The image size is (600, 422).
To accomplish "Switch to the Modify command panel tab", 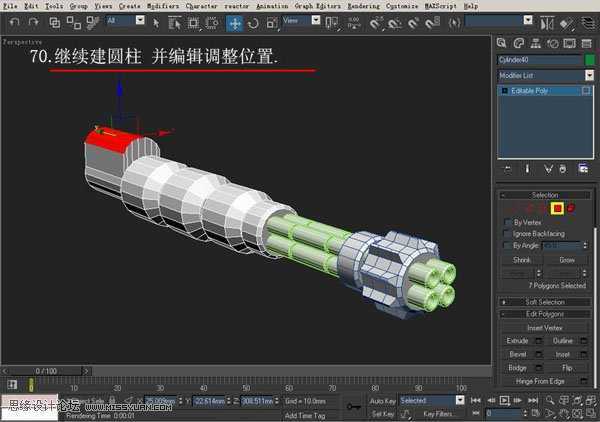I will click(518, 43).
